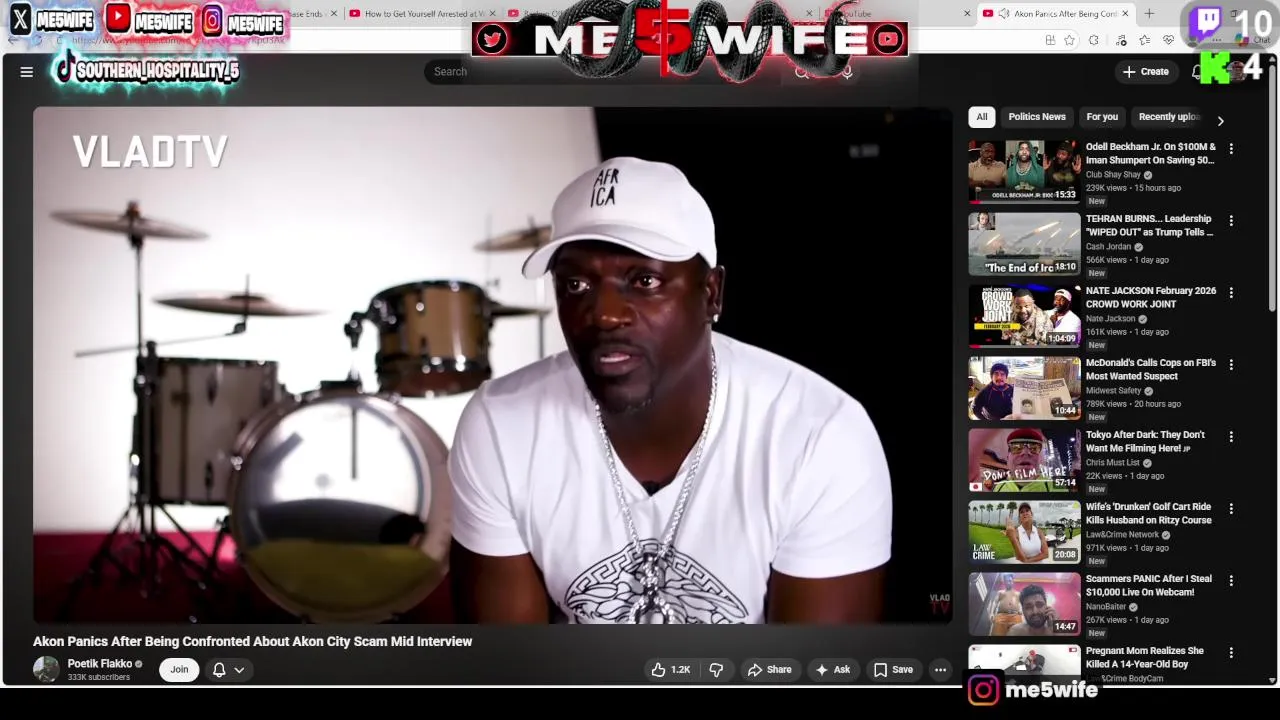Screen dimensions: 1280x720
Task: Click Club Shay Shay channel name
Action: point(1113,175)
